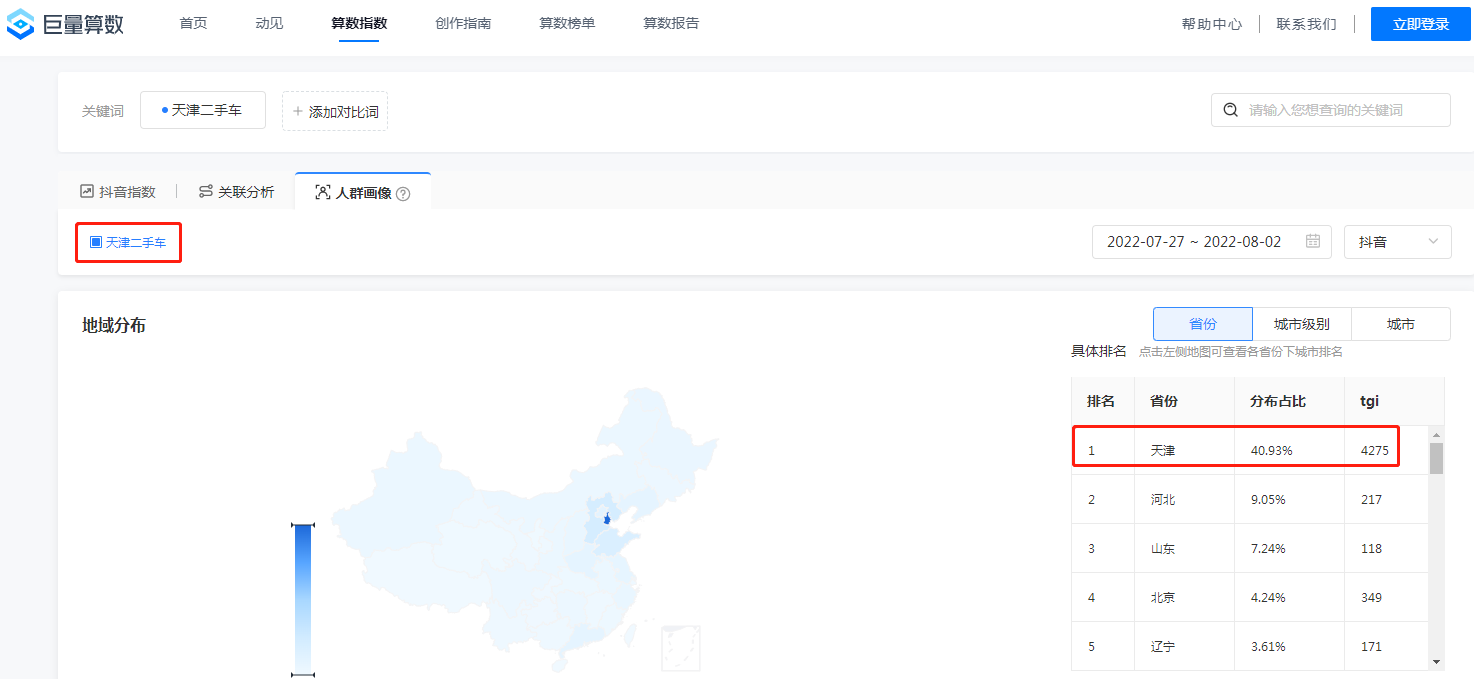Click the keyword search input field
1474x679 pixels.
[x=1331, y=110]
